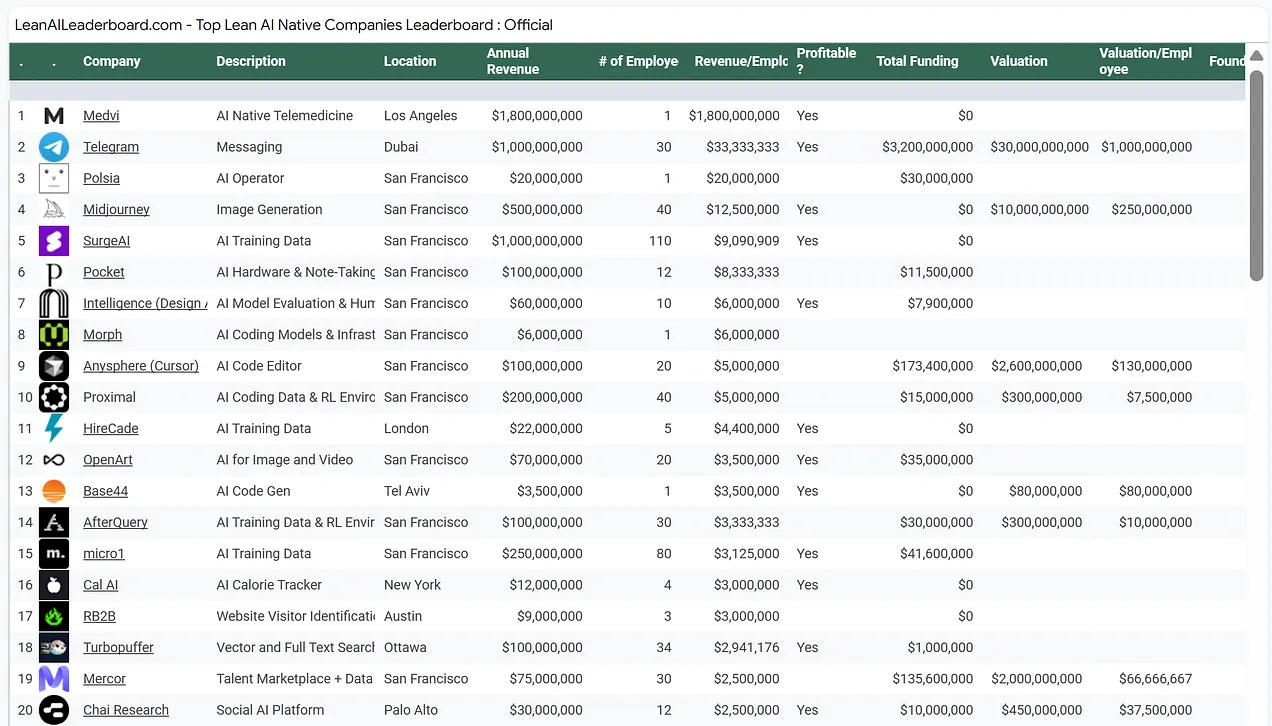1272x726 pixels.
Task: Click the AfterQuery logo icon
Action: (54, 522)
